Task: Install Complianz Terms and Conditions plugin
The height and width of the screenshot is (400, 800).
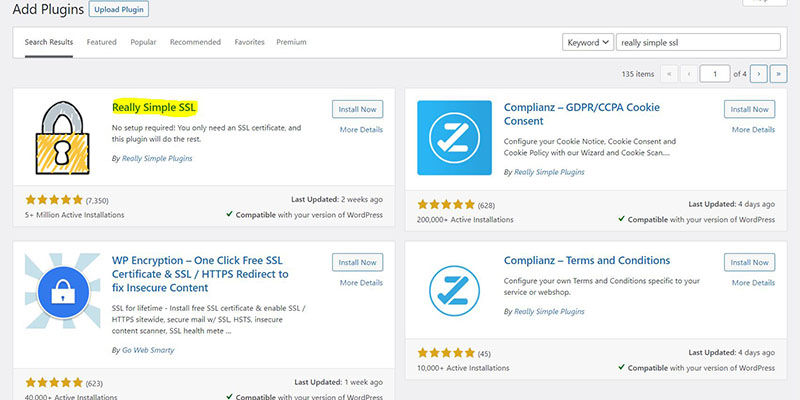Action: tap(749, 262)
